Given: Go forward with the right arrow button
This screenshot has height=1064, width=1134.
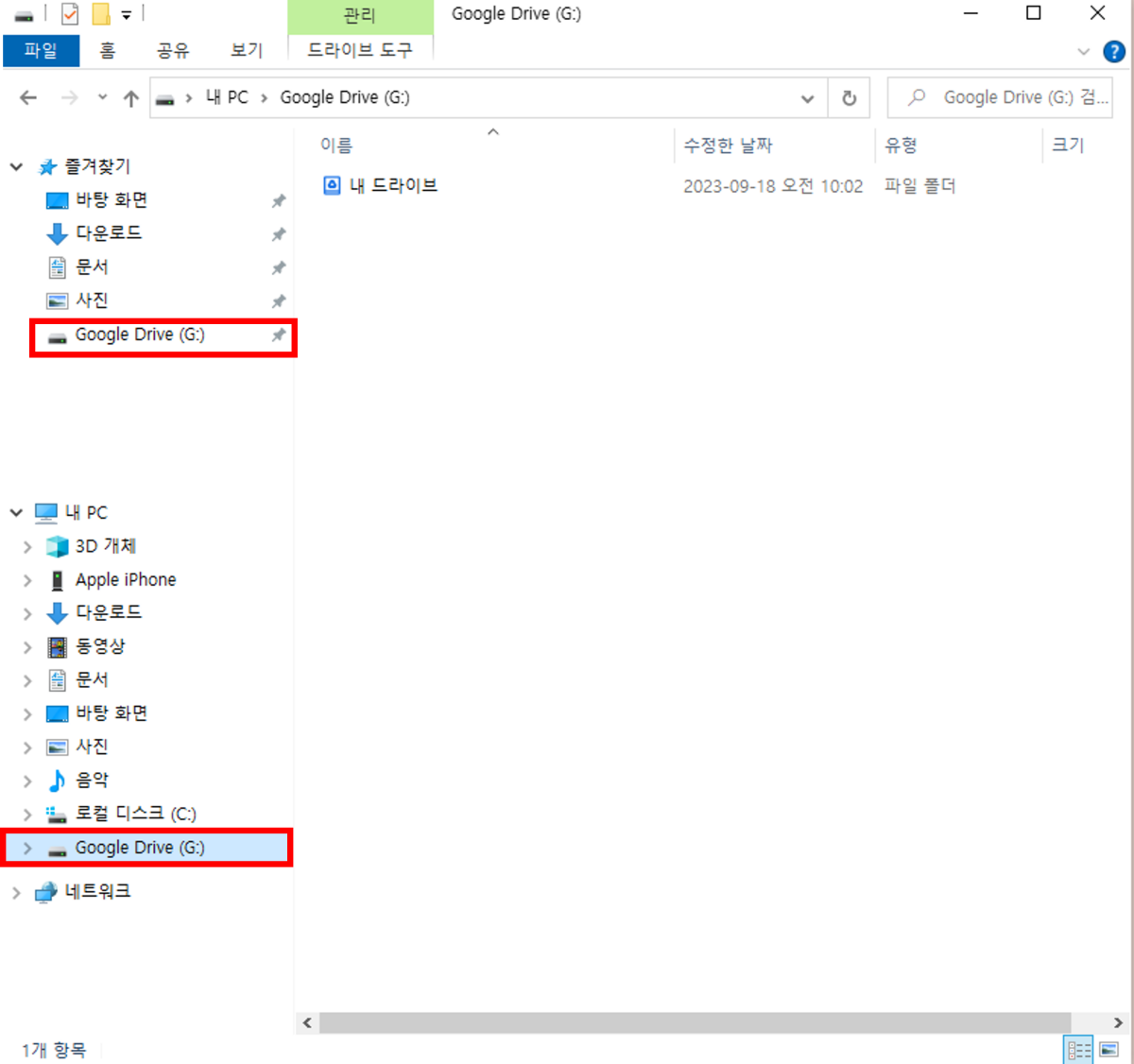Looking at the screenshot, I should click(69, 97).
